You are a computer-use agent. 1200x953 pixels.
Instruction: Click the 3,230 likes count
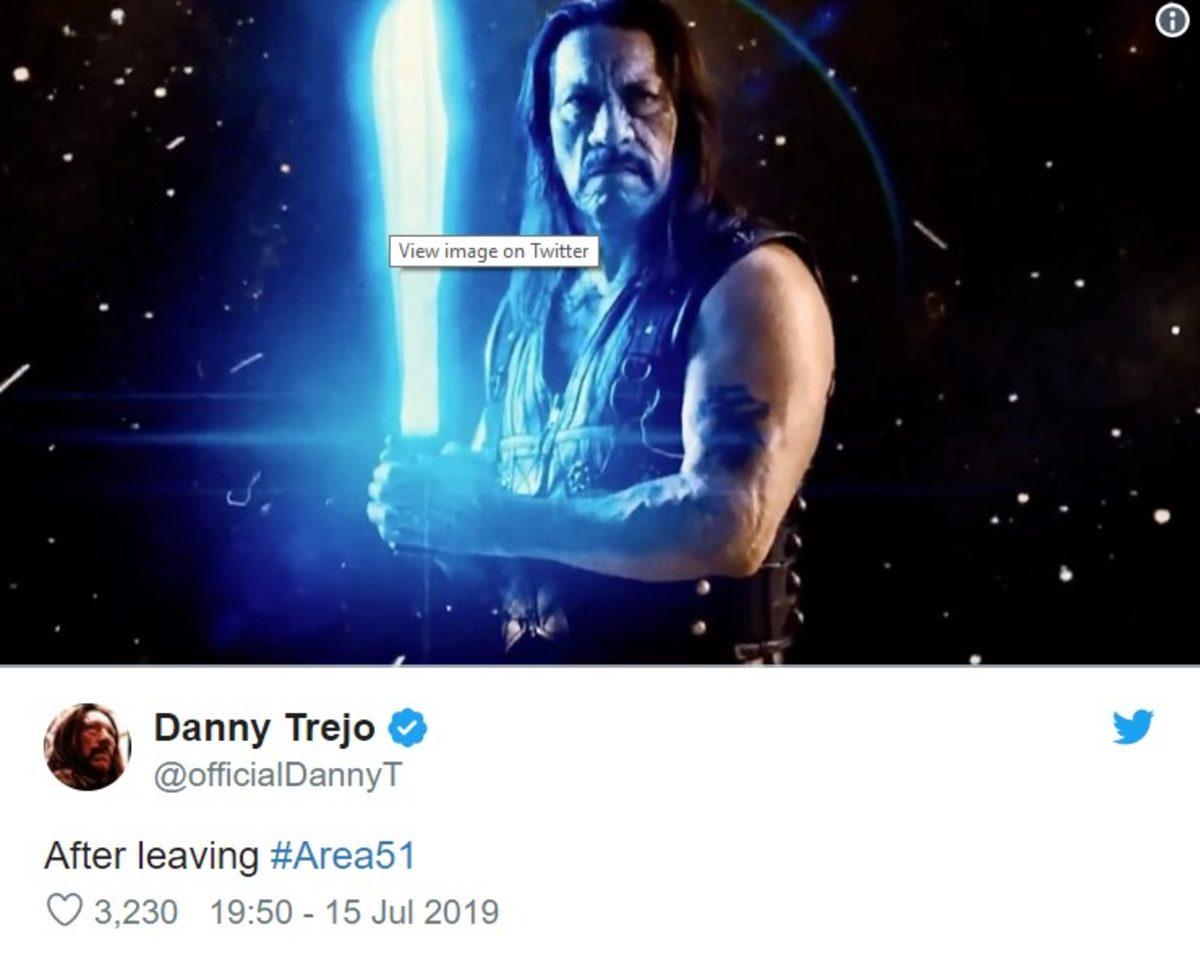(x=135, y=912)
